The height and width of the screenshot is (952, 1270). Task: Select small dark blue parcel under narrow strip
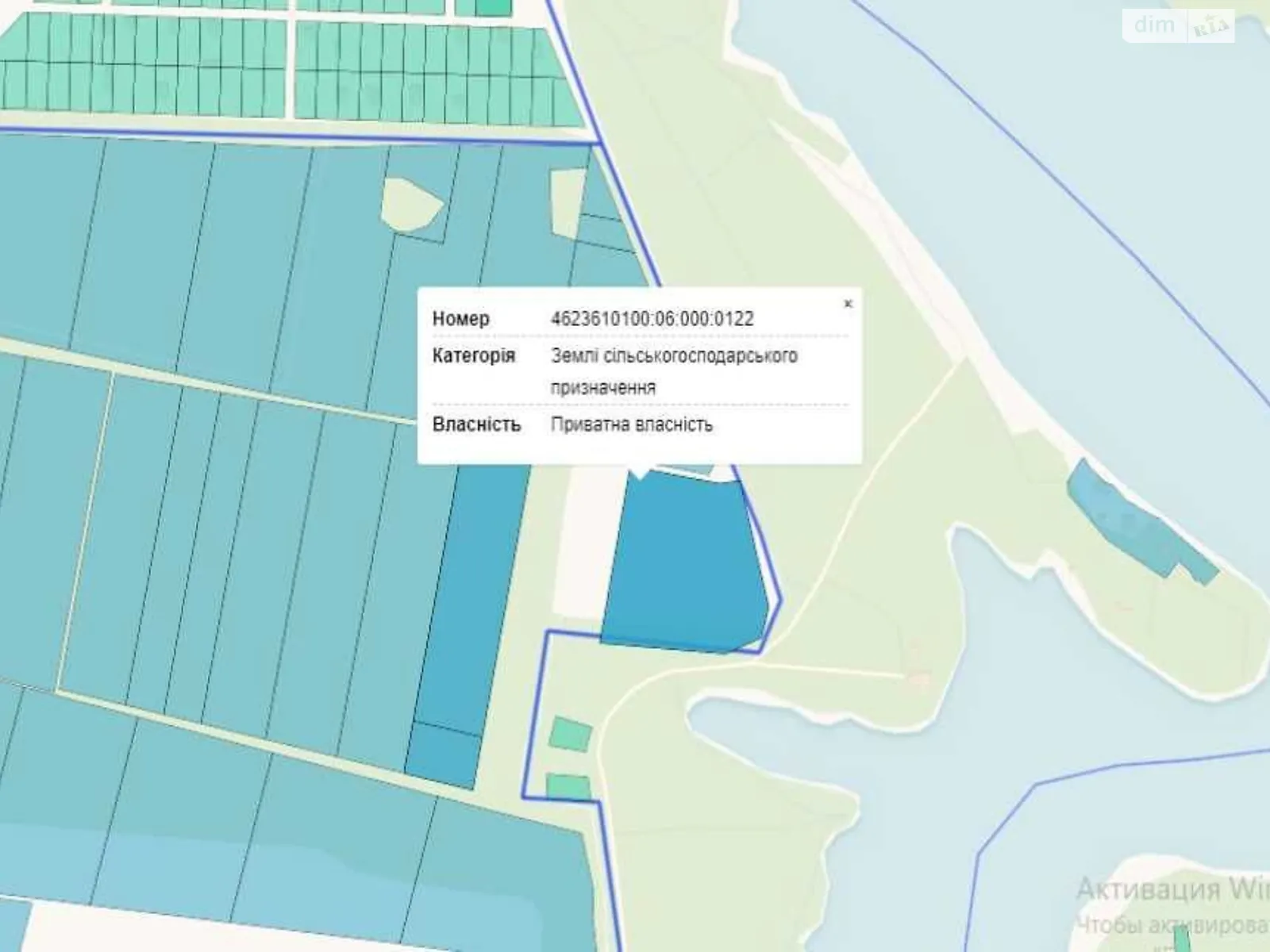(443, 754)
